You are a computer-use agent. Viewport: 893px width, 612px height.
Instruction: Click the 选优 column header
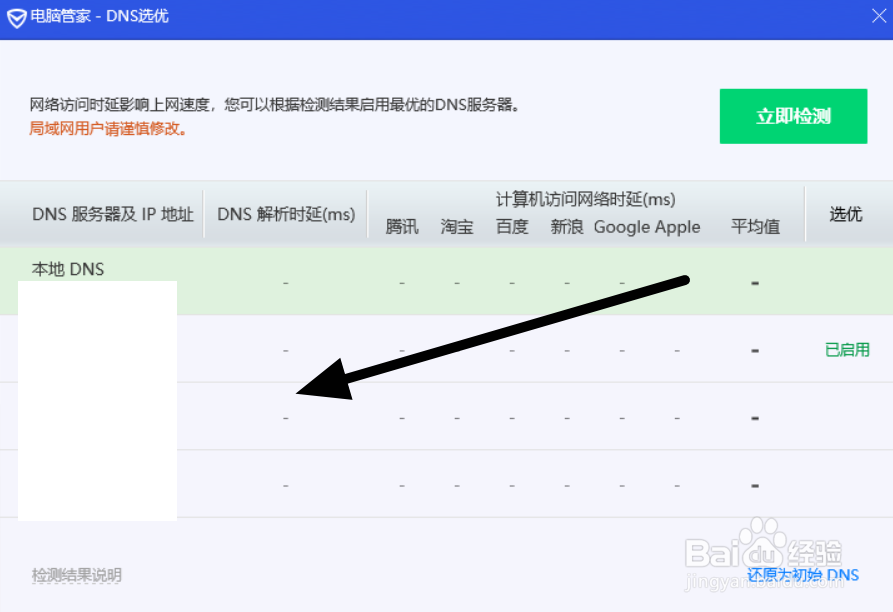[846, 214]
